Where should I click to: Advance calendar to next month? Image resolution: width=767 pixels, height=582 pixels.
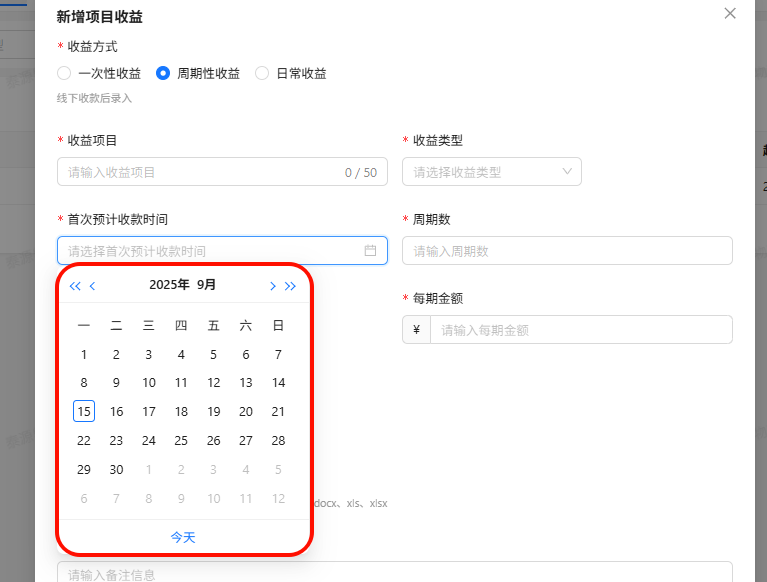click(x=273, y=286)
